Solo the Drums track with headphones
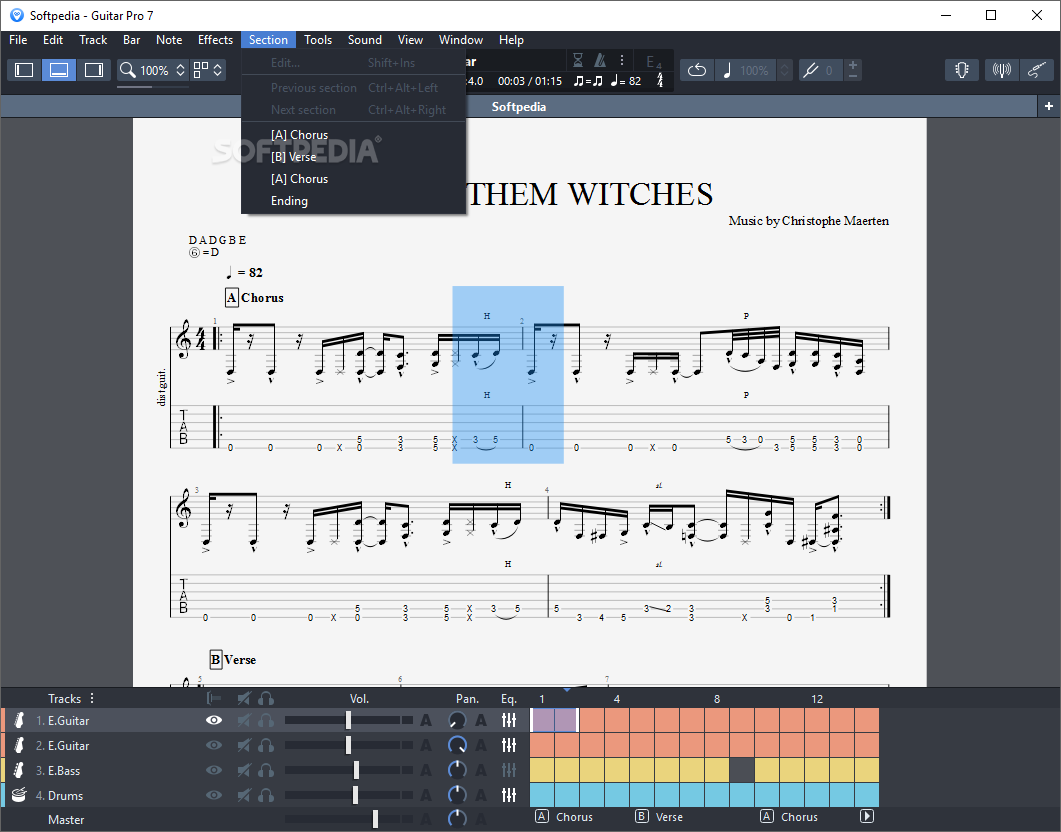This screenshot has height=832, width=1061. coord(266,795)
